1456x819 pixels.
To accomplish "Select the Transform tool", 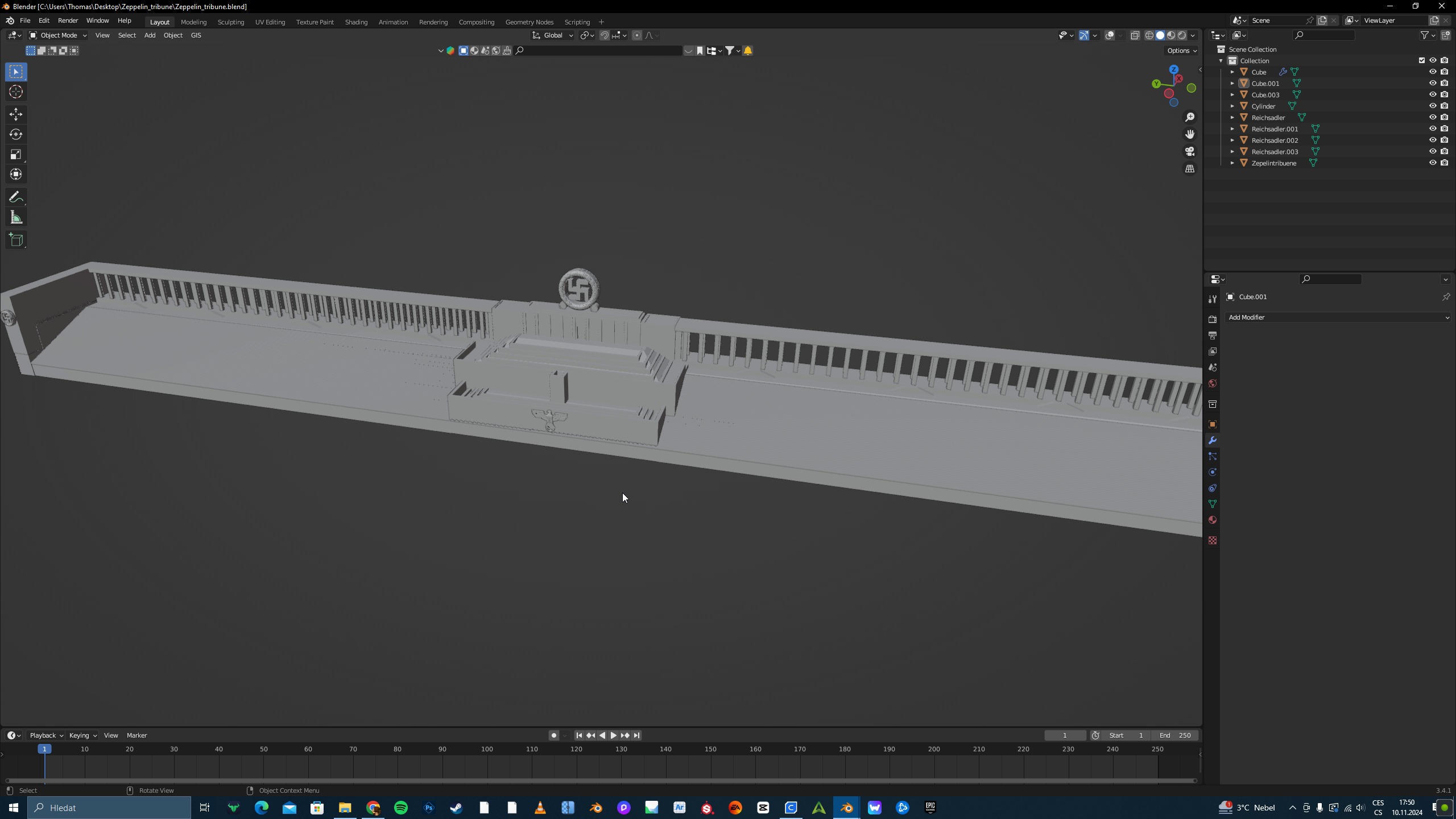I will pyautogui.click(x=16, y=175).
